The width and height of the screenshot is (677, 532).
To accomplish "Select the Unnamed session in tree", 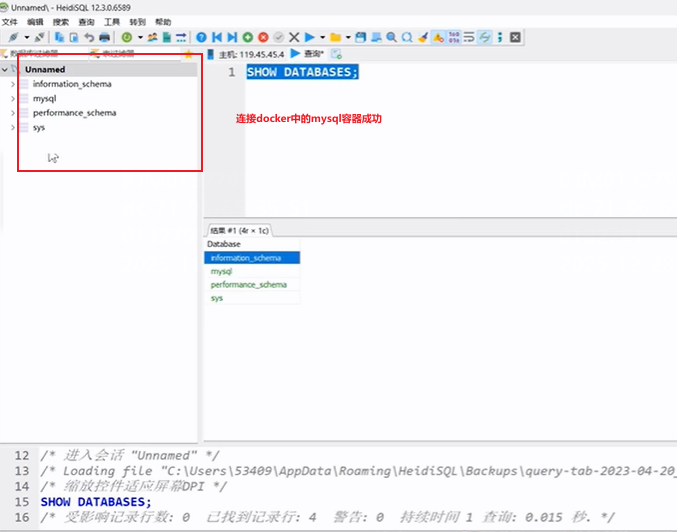I will (45, 70).
